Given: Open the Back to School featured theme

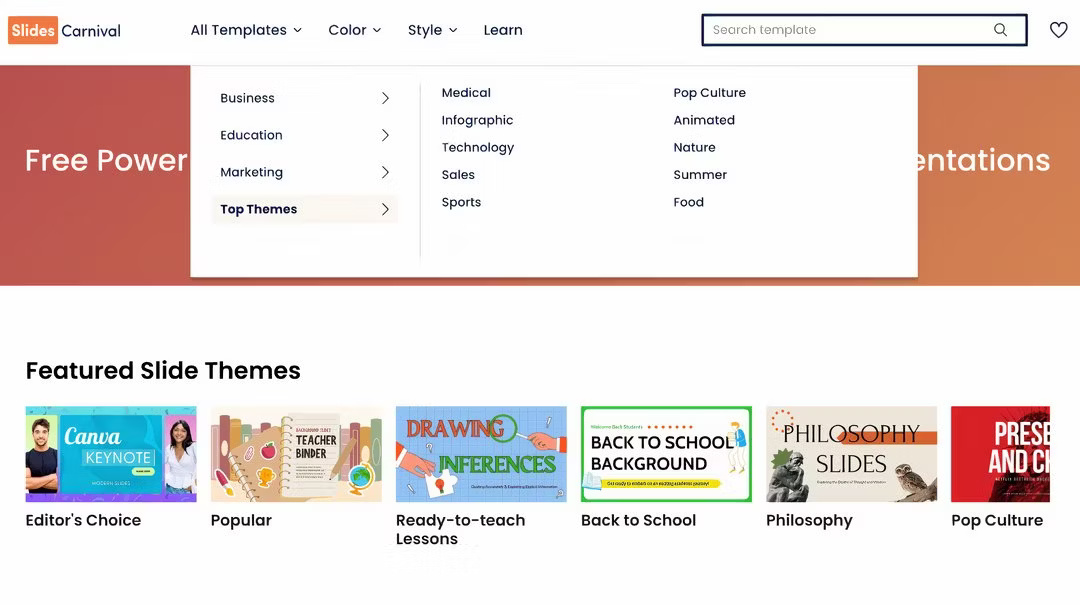Looking at the screenshot, I should point(666,453).
